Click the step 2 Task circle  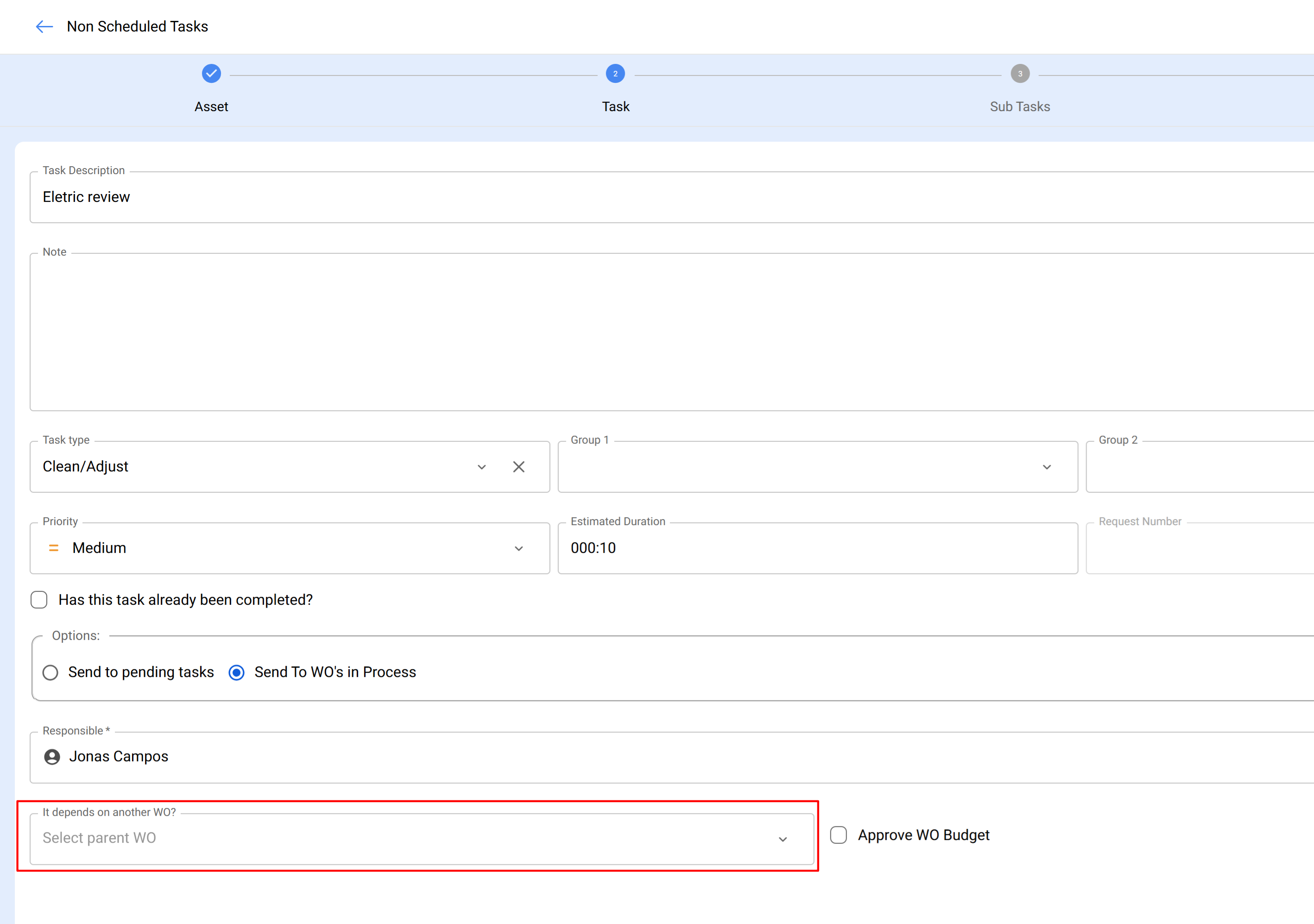click(615, 74)
